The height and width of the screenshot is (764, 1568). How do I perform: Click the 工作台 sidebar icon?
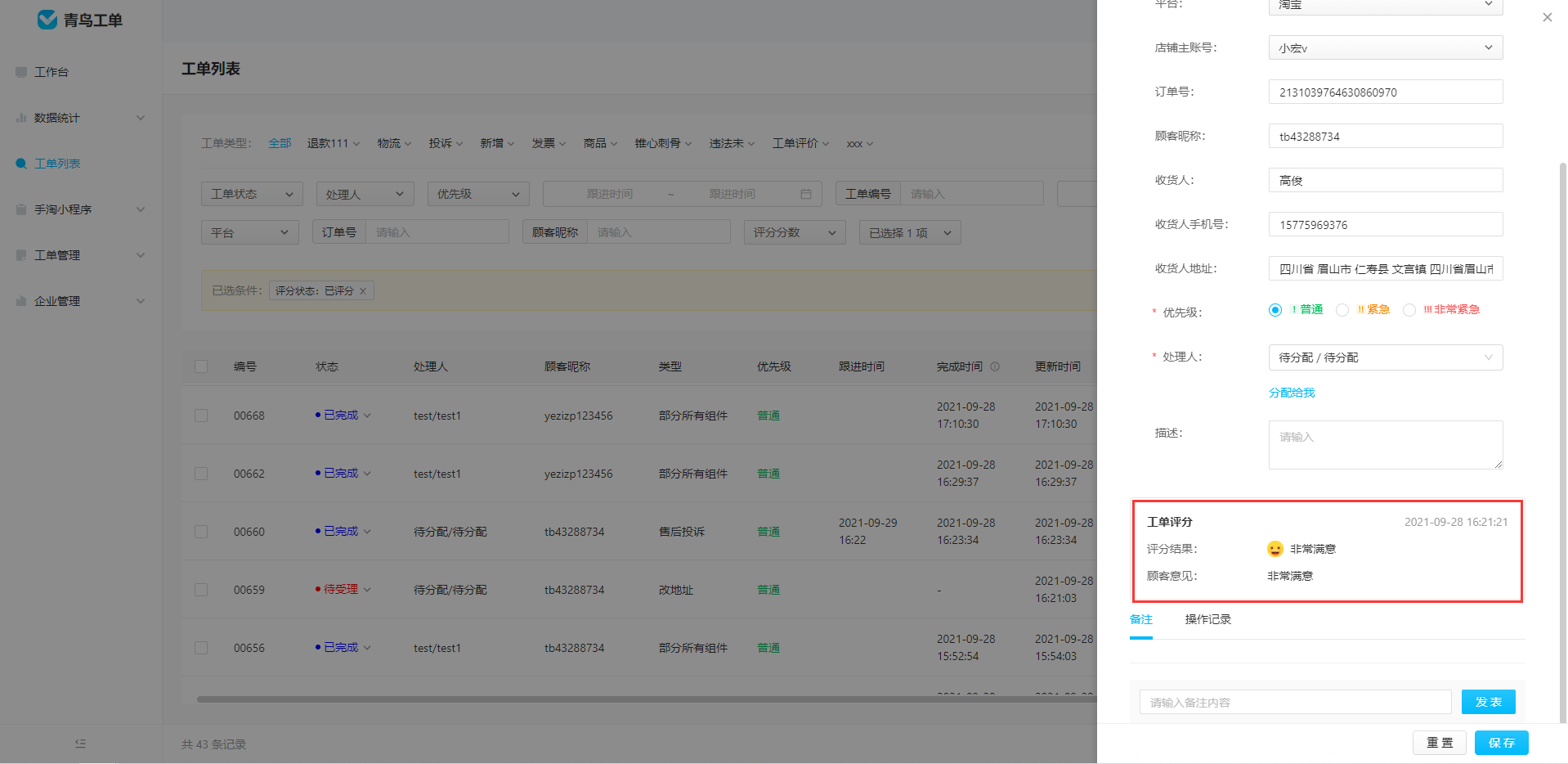point(21,72)
